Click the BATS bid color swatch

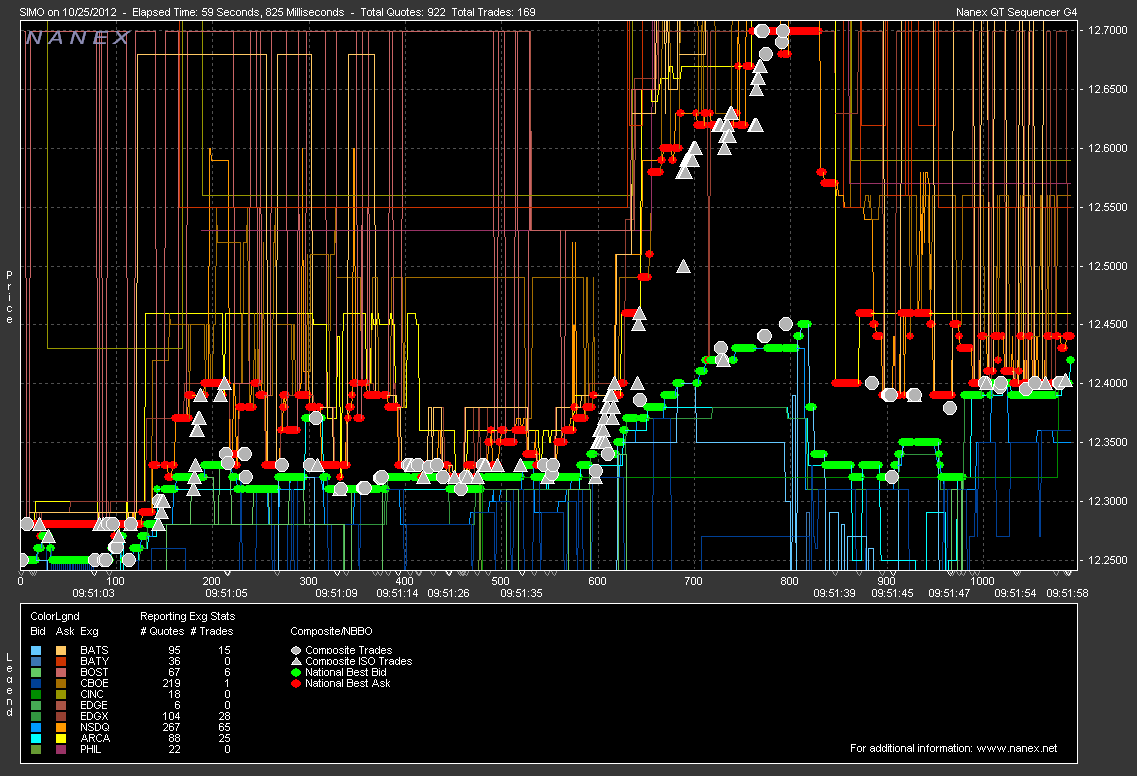(x=37, y=651)
